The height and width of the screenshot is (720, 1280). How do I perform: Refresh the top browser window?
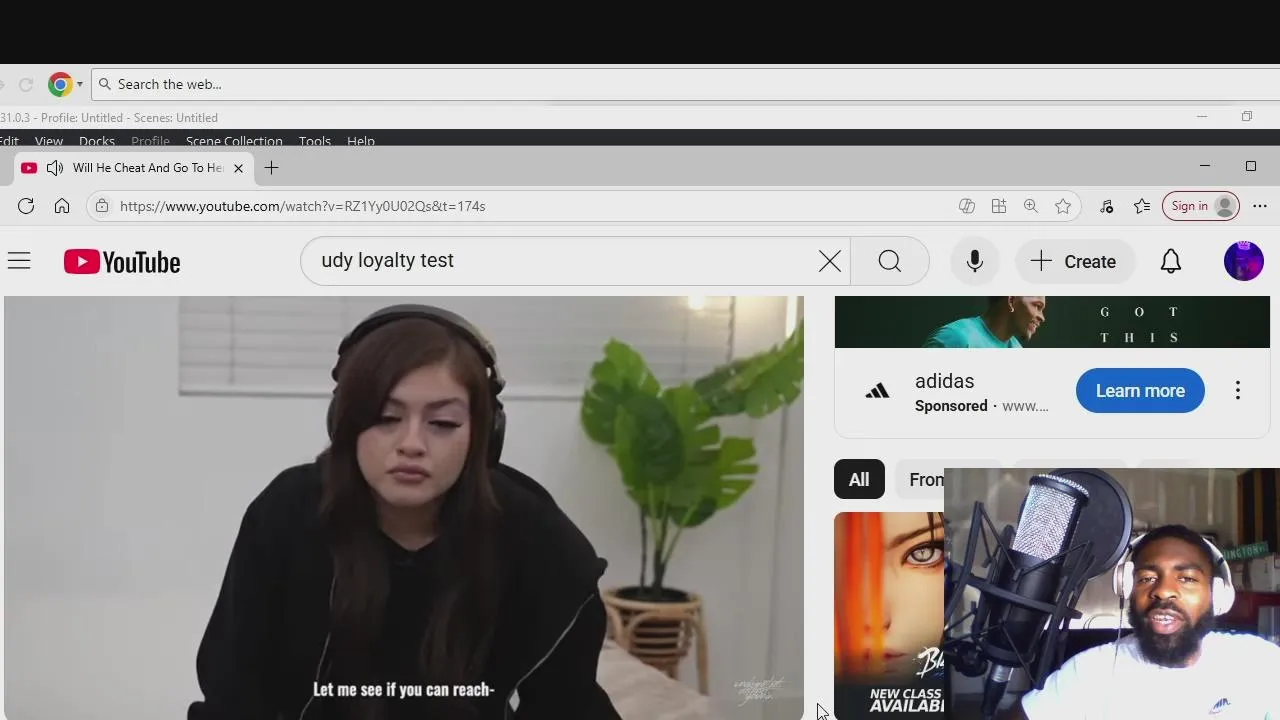[26, 85]
